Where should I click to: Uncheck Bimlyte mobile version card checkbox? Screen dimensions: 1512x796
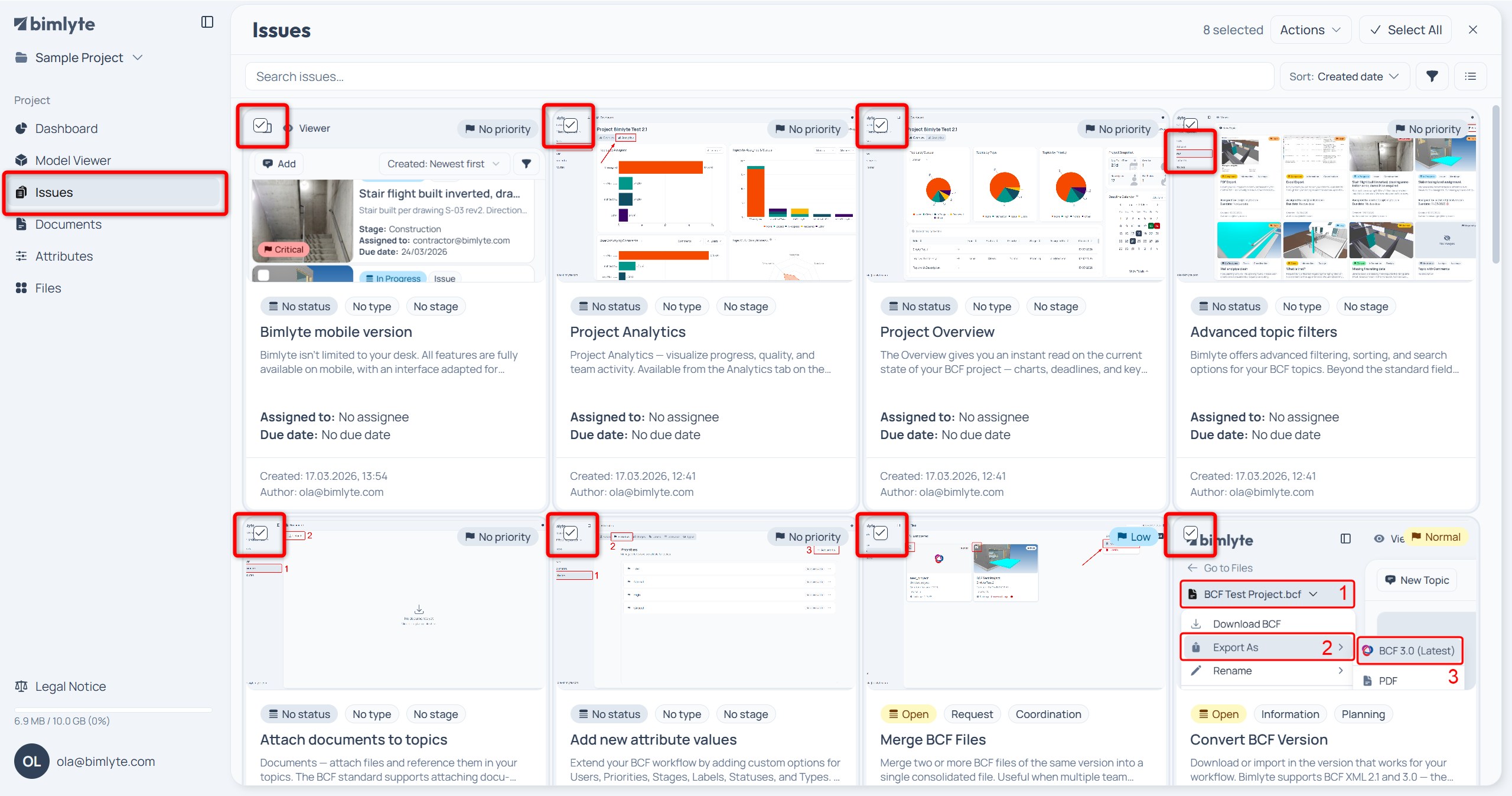click(260, 125)
